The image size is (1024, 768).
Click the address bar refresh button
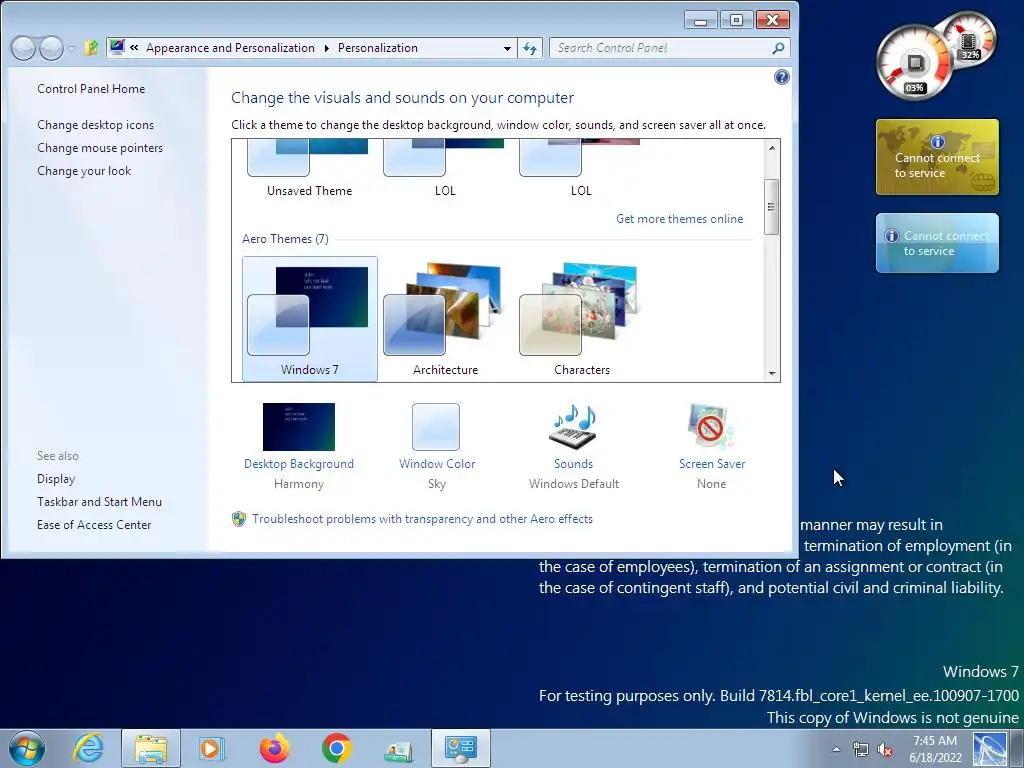click(530, 48)
